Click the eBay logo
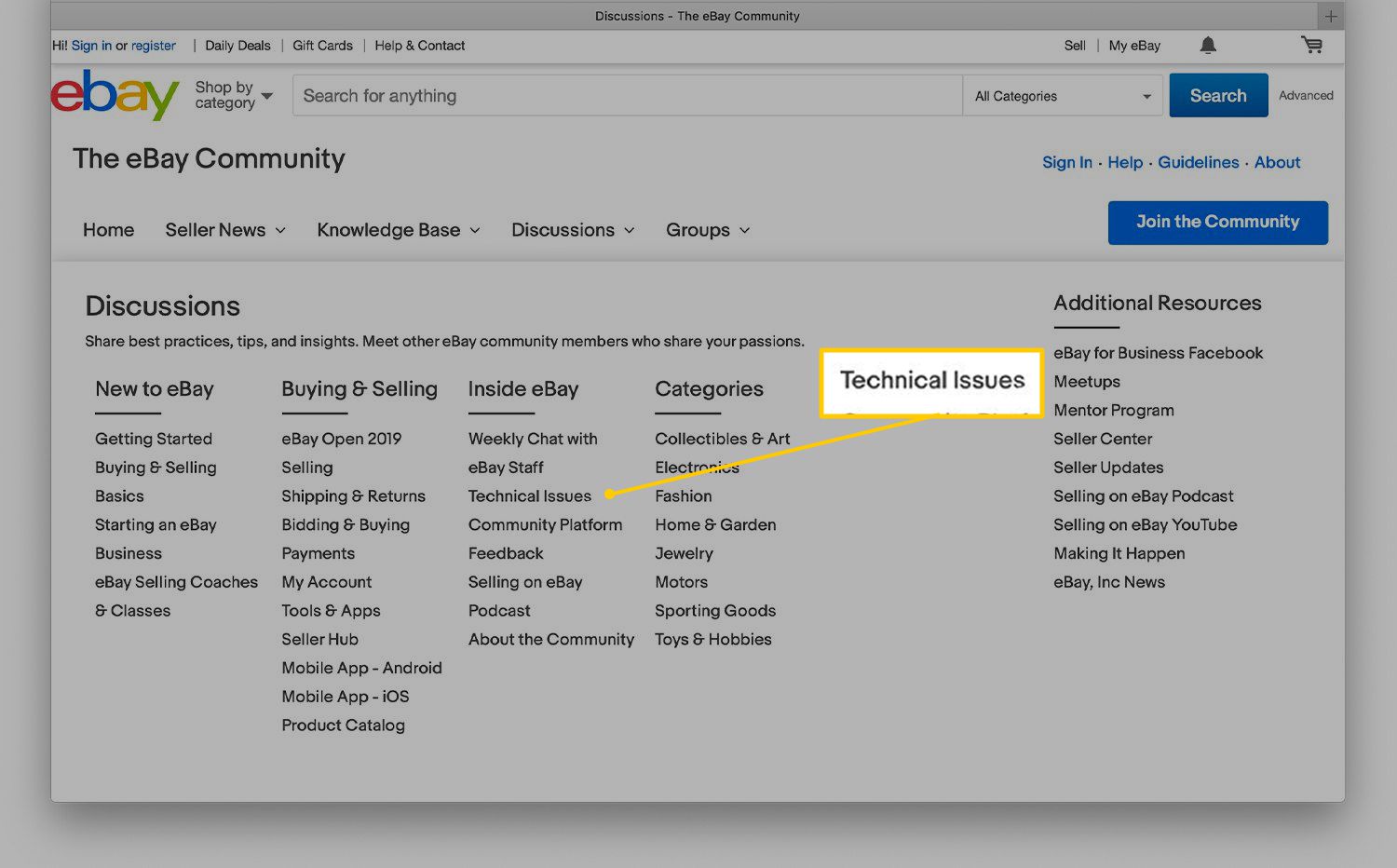The width and height of the screenshot is (1397, 868). tap(115, 95)
